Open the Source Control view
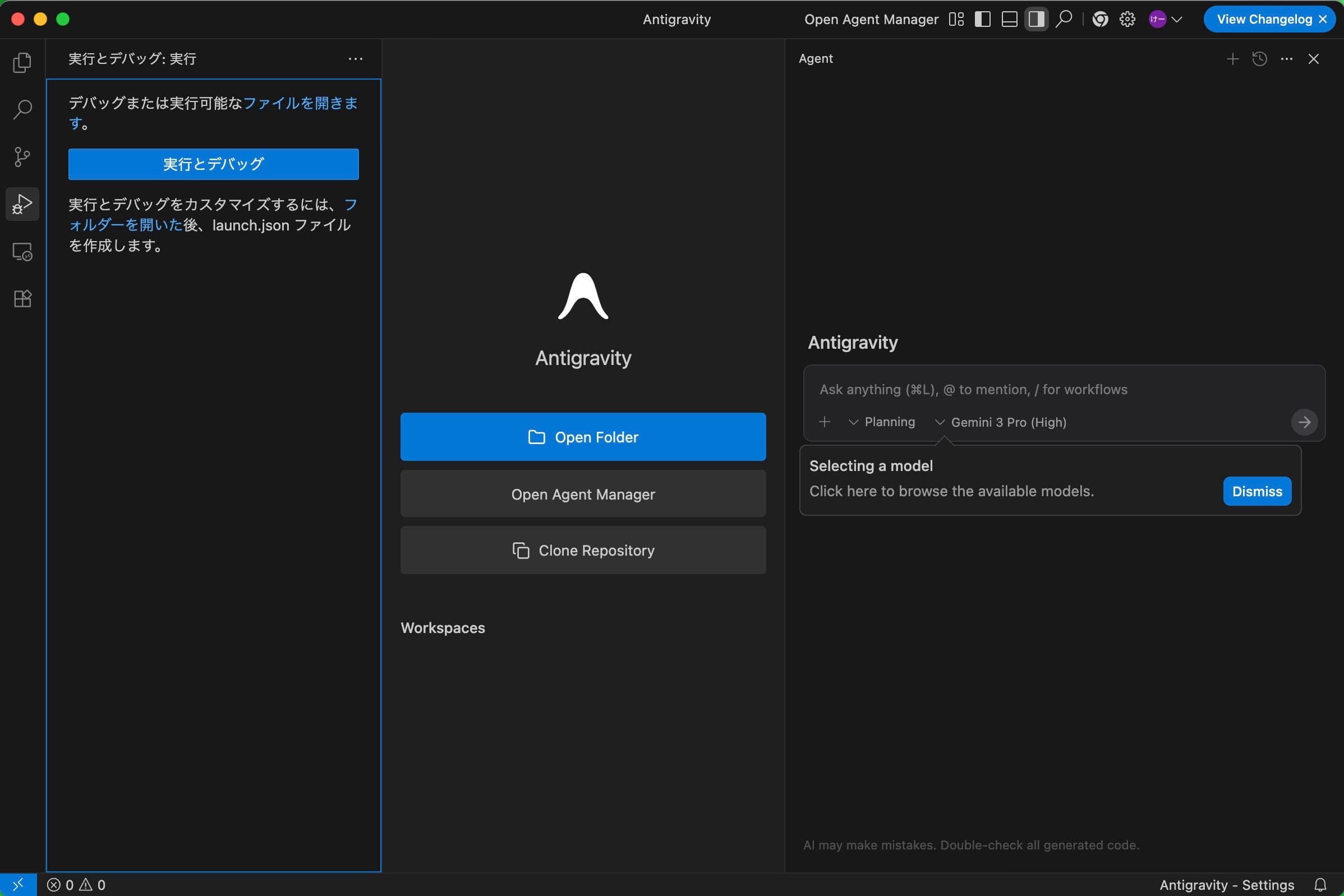 point(22,156)
